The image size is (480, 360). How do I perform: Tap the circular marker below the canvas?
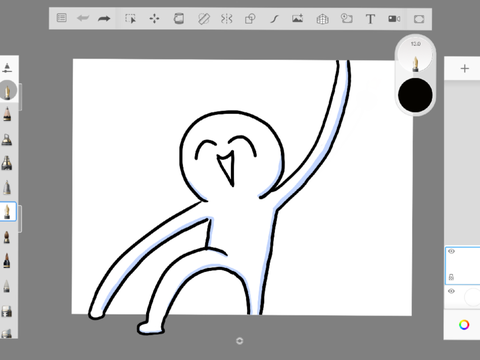pyautogui.click(x=239, y=341)
